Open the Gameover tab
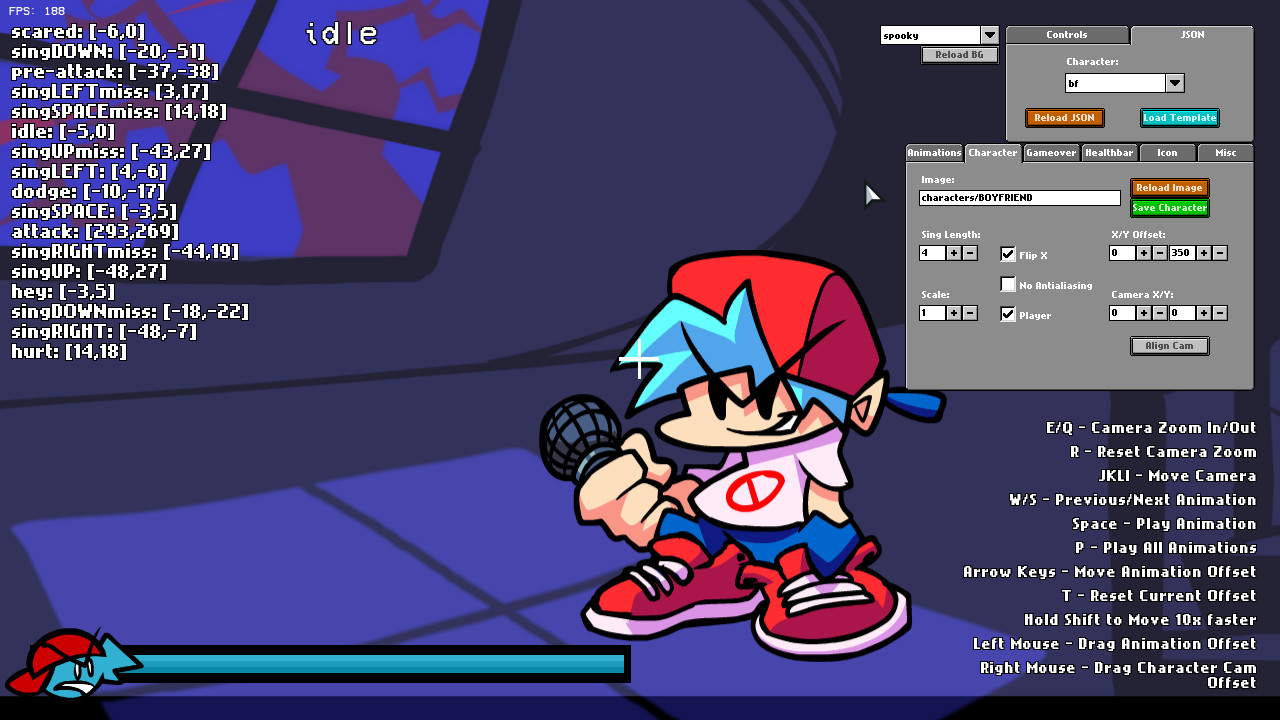Image resolution: width=1280 pixels, height=720 pixels. [x=1051, y=153]
